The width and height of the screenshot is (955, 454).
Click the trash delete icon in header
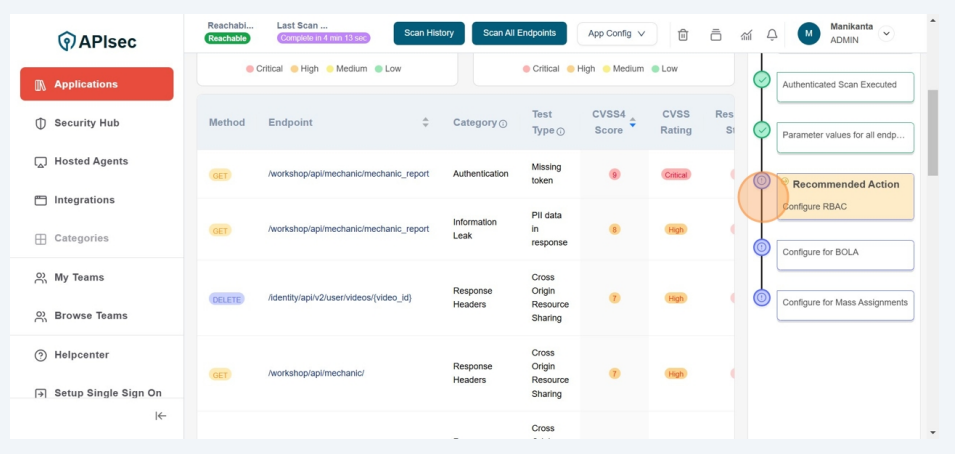(x=683, y=34)
